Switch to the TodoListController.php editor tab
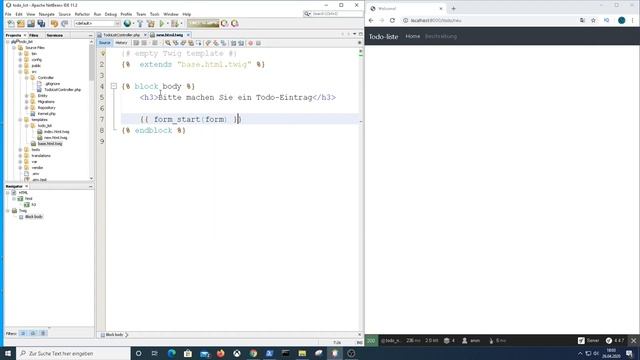The image size is (640, 360). click(121, 35)
